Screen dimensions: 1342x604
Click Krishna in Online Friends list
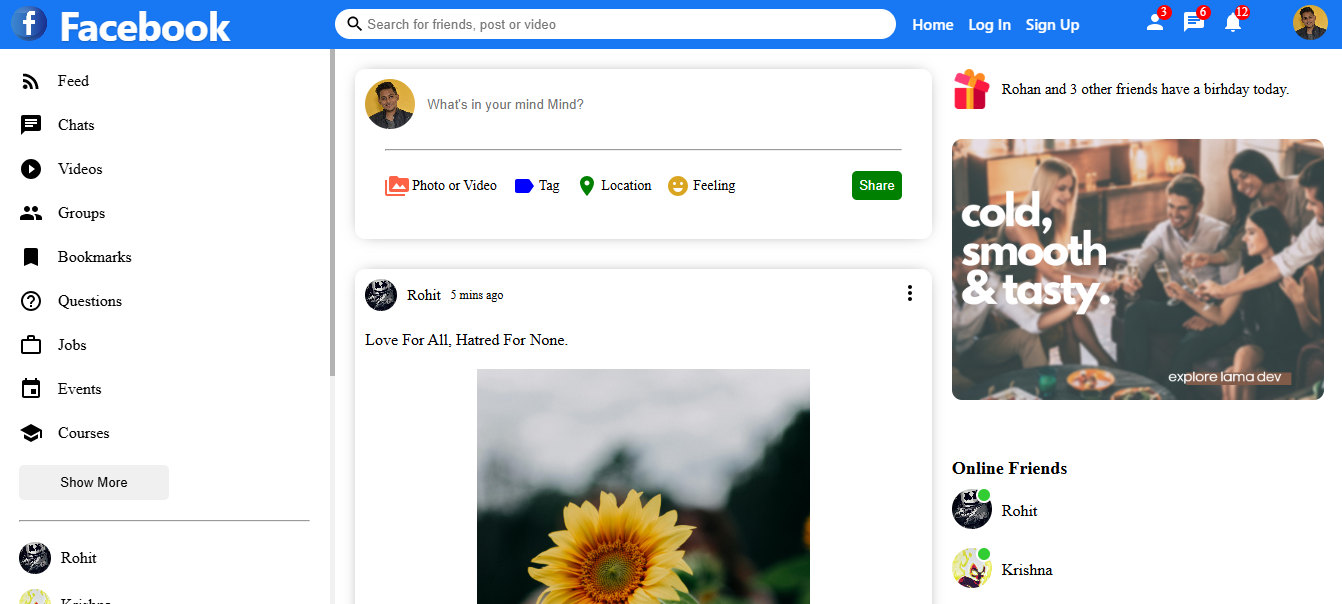coord(1027,570)
